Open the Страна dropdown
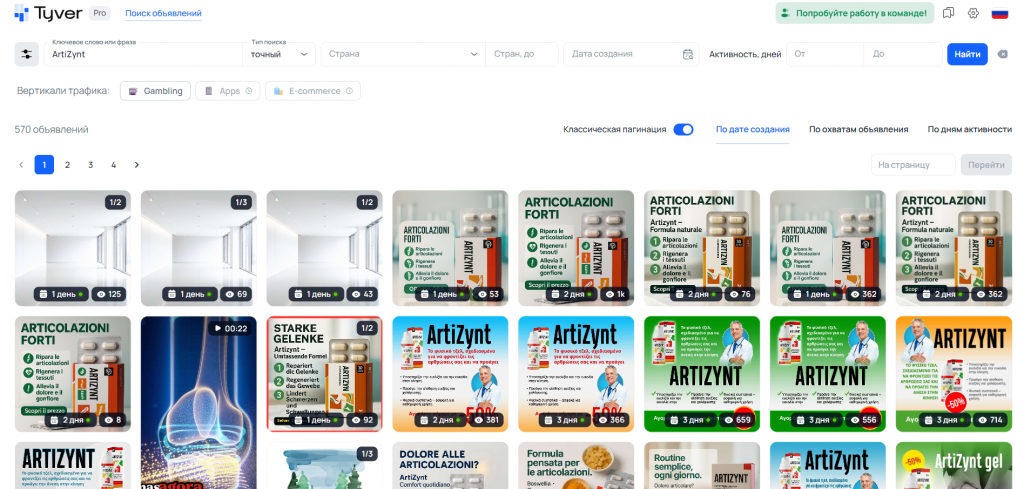The width and height of the screenshot is (1024, 489). [x=403, y=54]
